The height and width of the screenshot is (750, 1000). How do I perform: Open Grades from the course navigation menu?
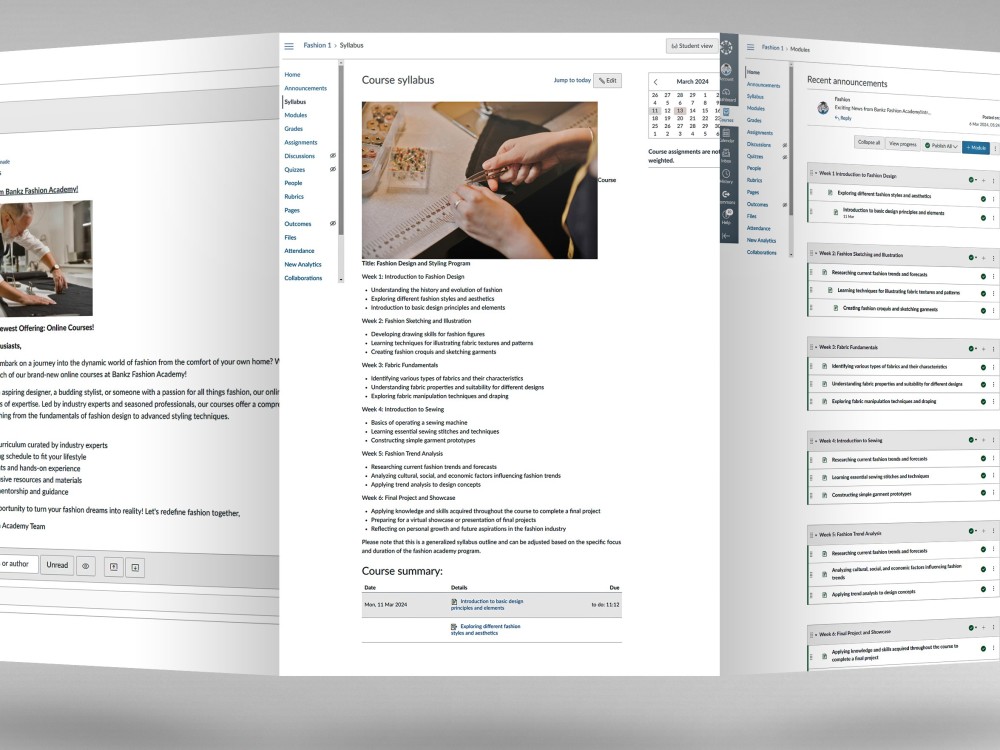pos(296,128)
